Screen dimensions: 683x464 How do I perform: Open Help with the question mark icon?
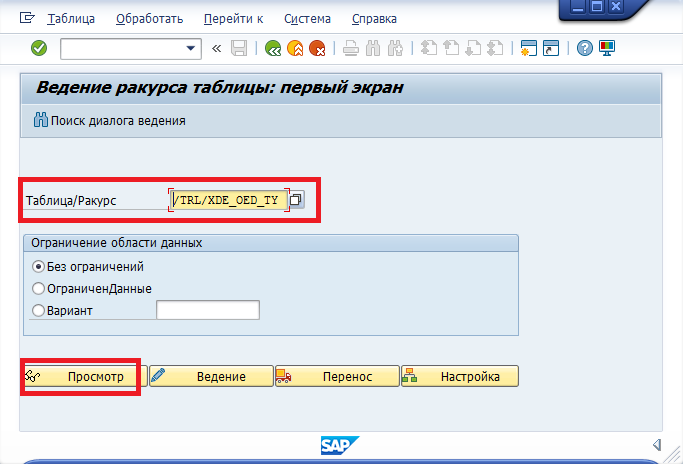pos(585,48)
